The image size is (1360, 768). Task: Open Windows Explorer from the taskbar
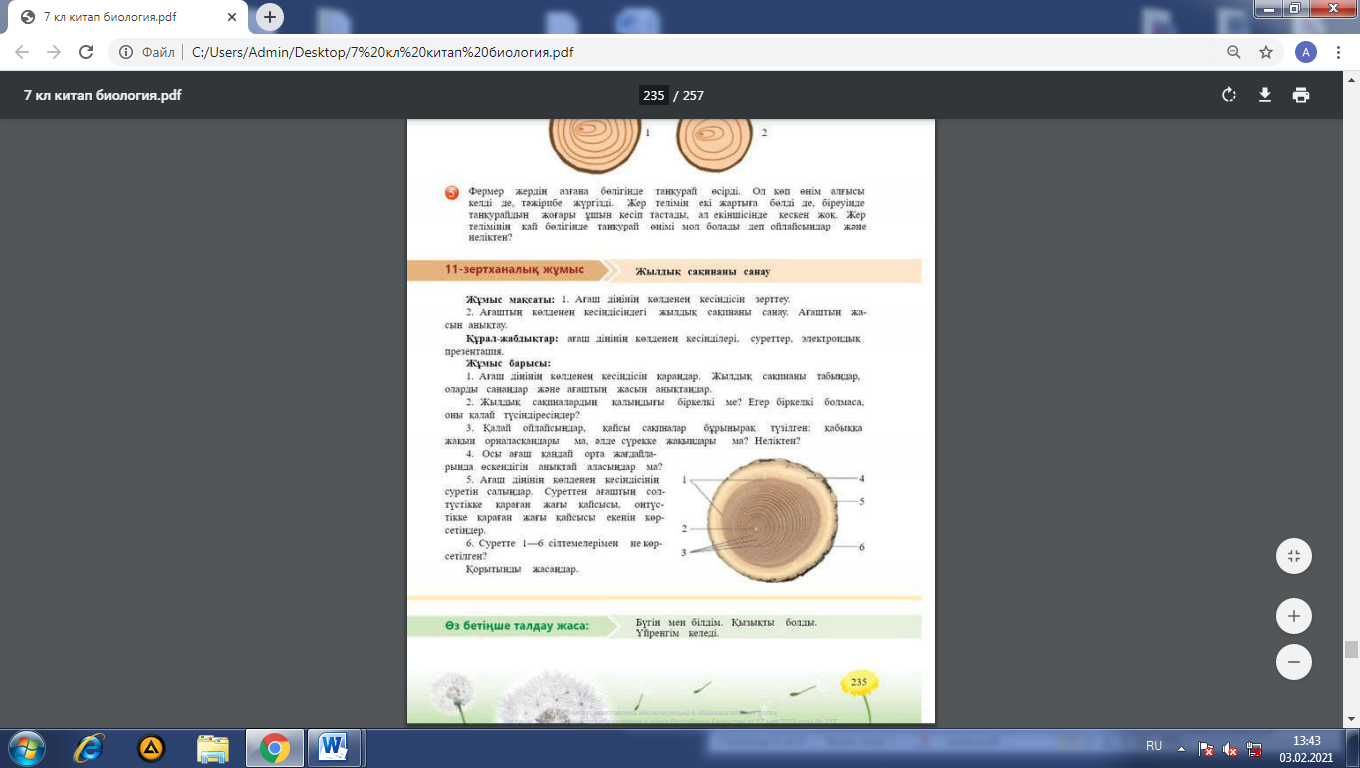213,748
